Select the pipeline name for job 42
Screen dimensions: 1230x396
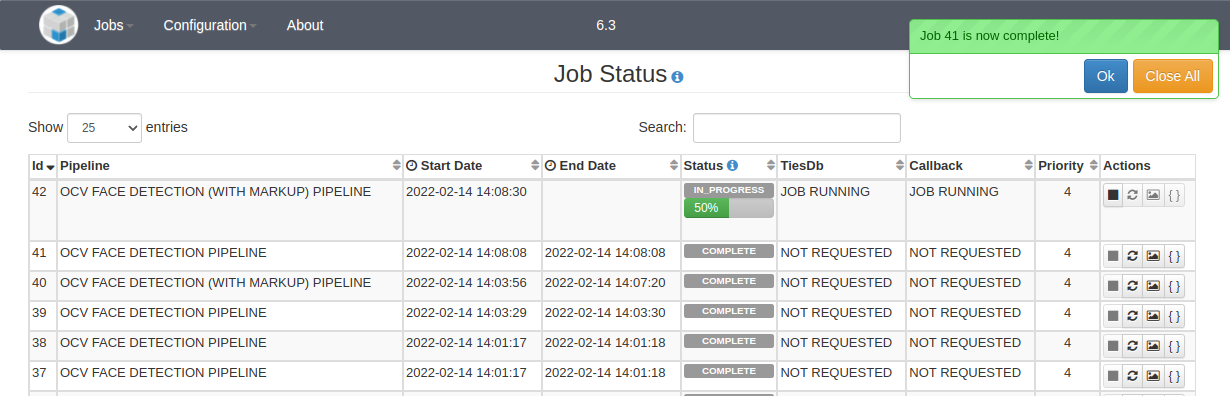point(215,192)
